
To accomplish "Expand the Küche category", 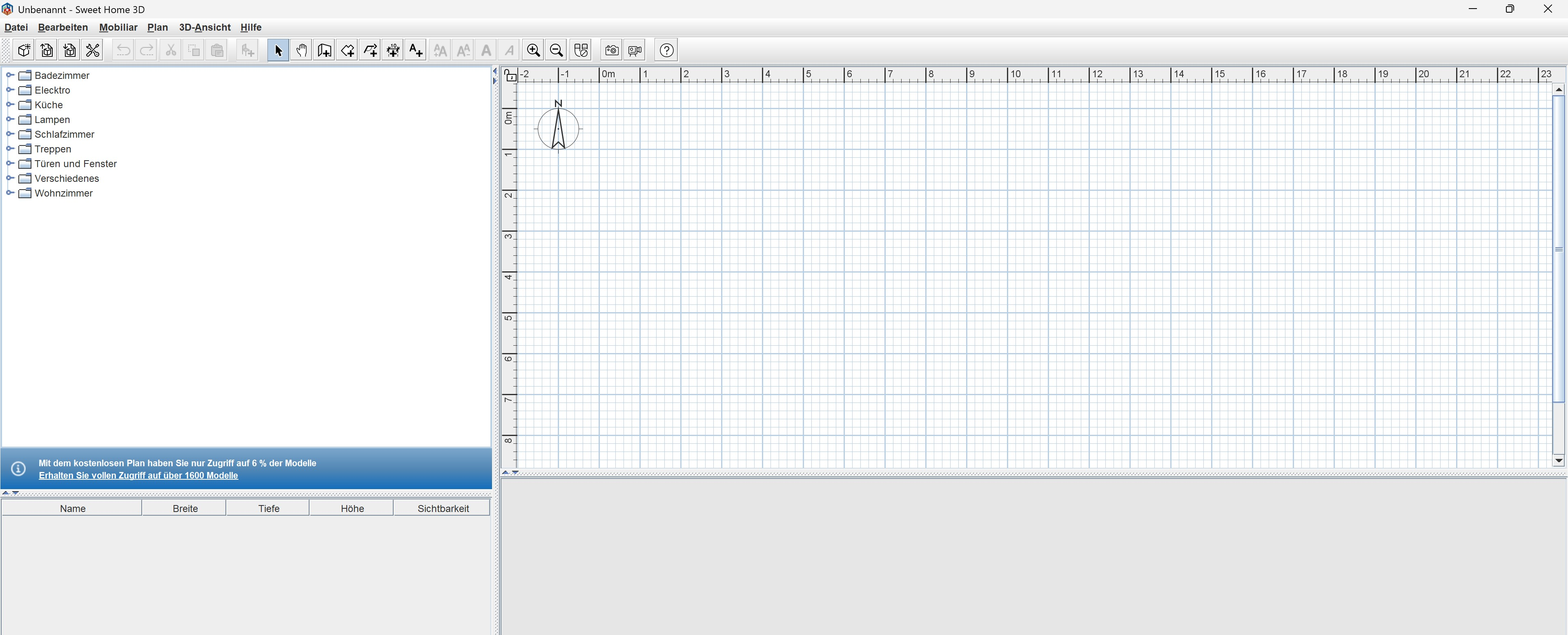I will [9, 104].
